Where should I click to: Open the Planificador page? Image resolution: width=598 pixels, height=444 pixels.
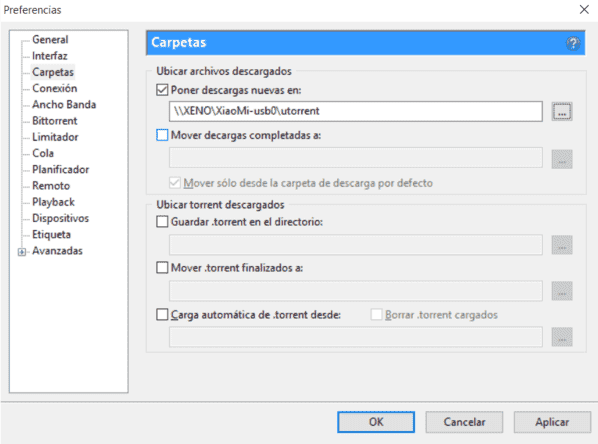60,169
